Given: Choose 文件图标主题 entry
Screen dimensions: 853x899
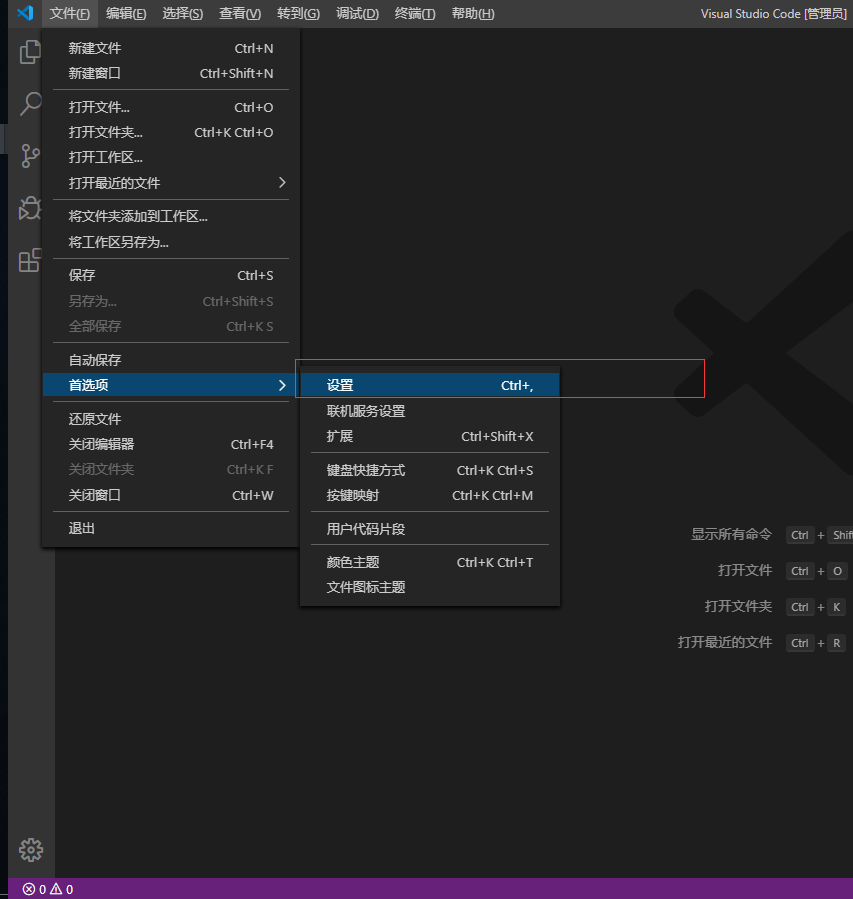Looking at the screenshot, I should tap(429, 587).
